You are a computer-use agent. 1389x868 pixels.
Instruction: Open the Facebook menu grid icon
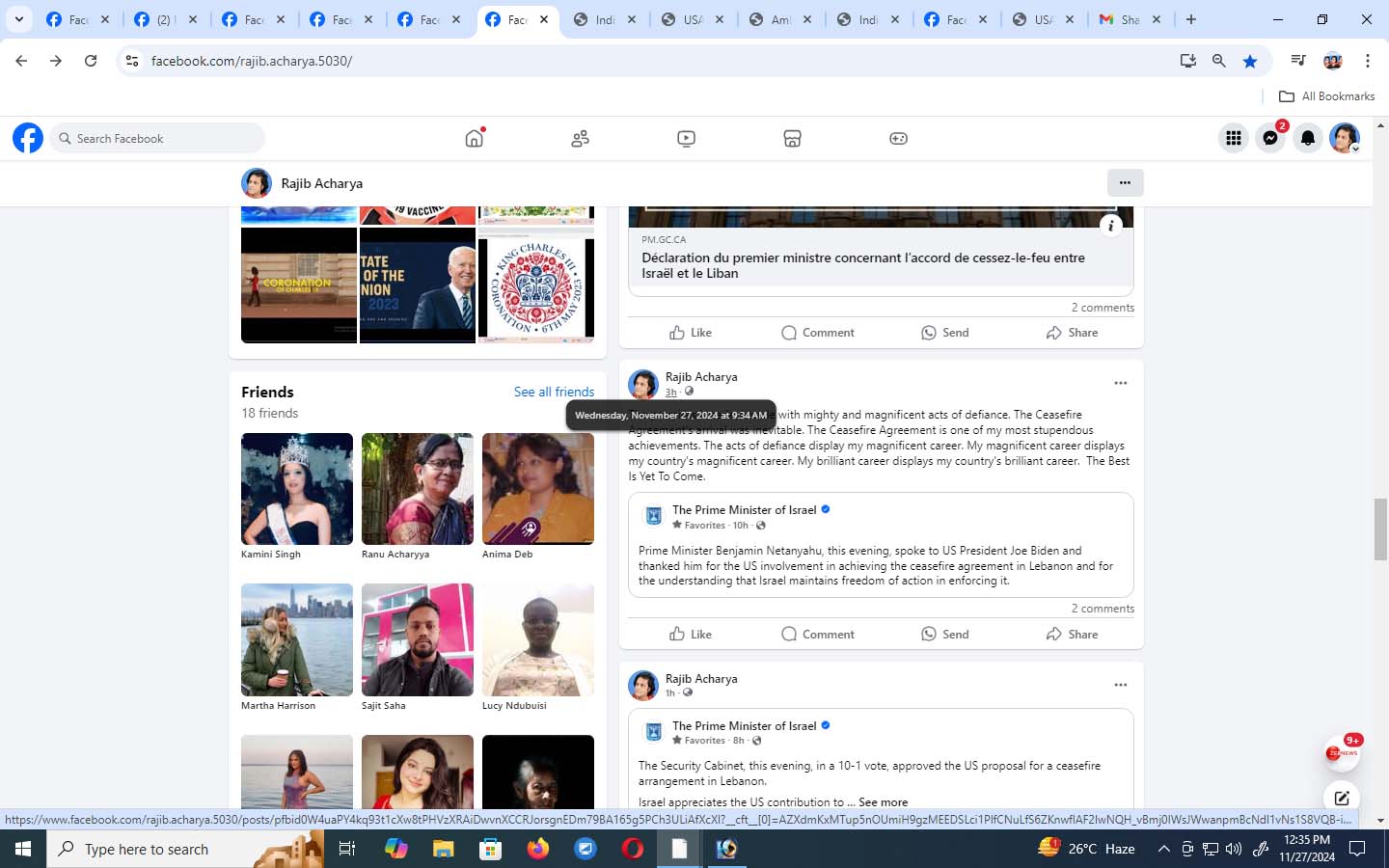[1234, 138]
